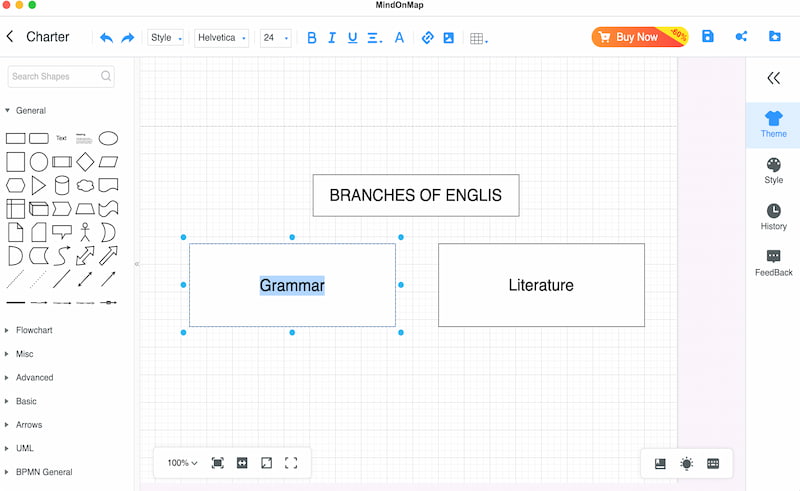Click the Charter document title
The image size is (800, 491).
click(x=47, y=37)
